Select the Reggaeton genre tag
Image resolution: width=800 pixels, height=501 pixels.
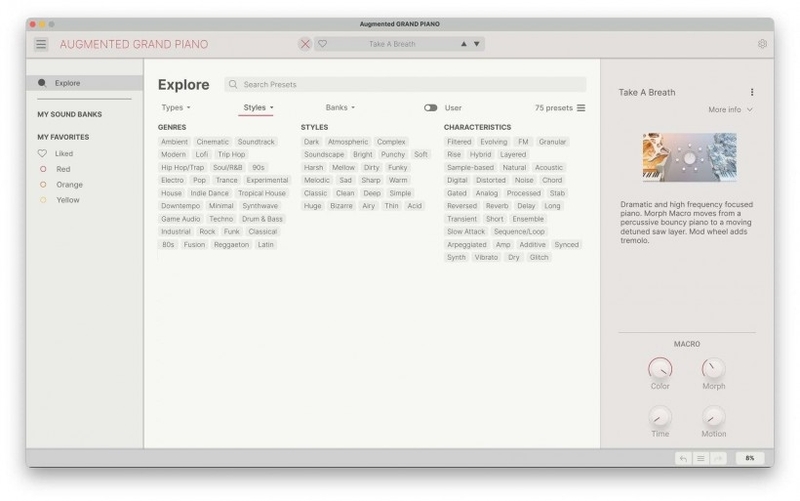click(x=232, y=245)
